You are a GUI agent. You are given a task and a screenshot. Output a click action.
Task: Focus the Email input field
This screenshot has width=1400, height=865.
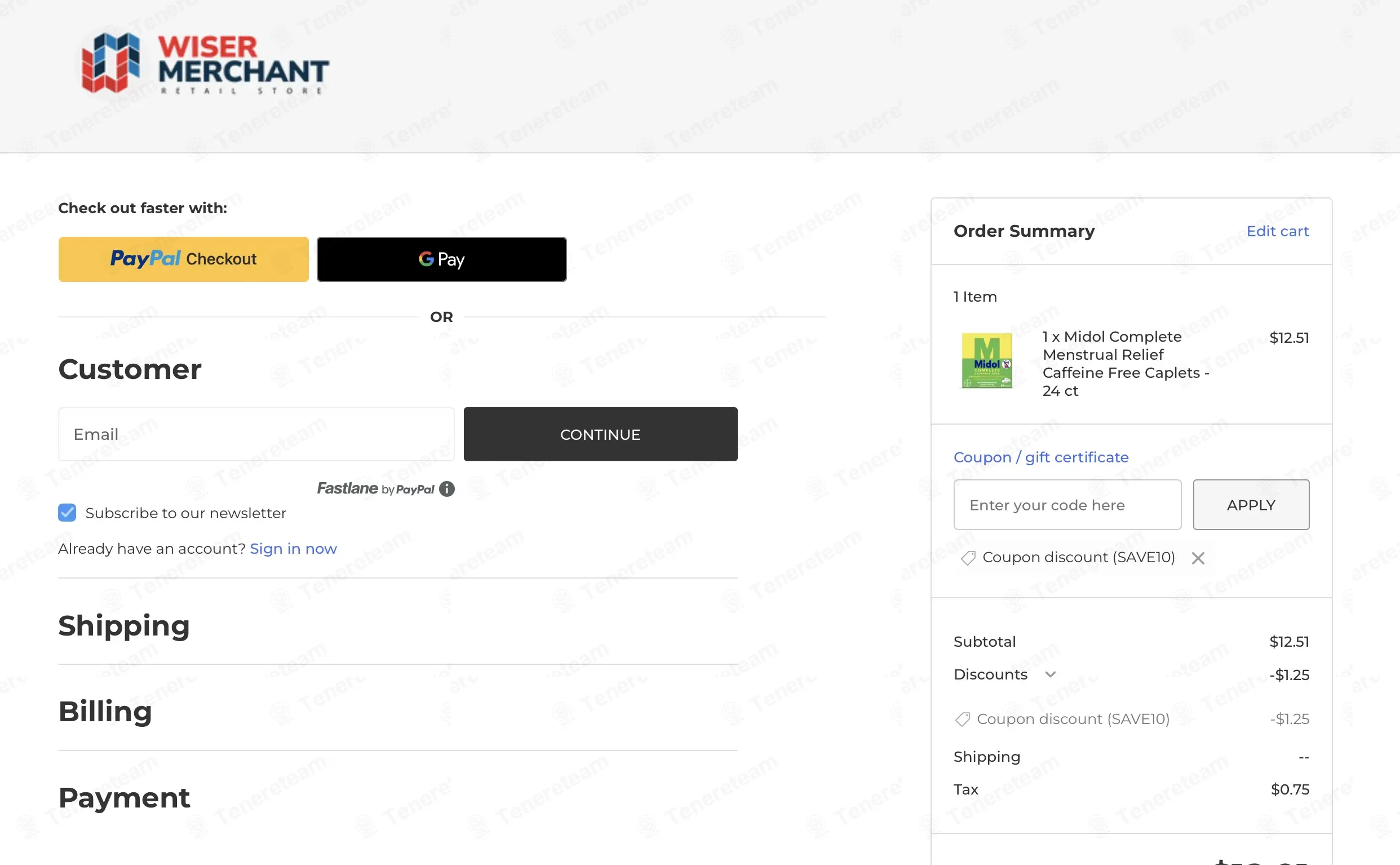coord(256,434)
